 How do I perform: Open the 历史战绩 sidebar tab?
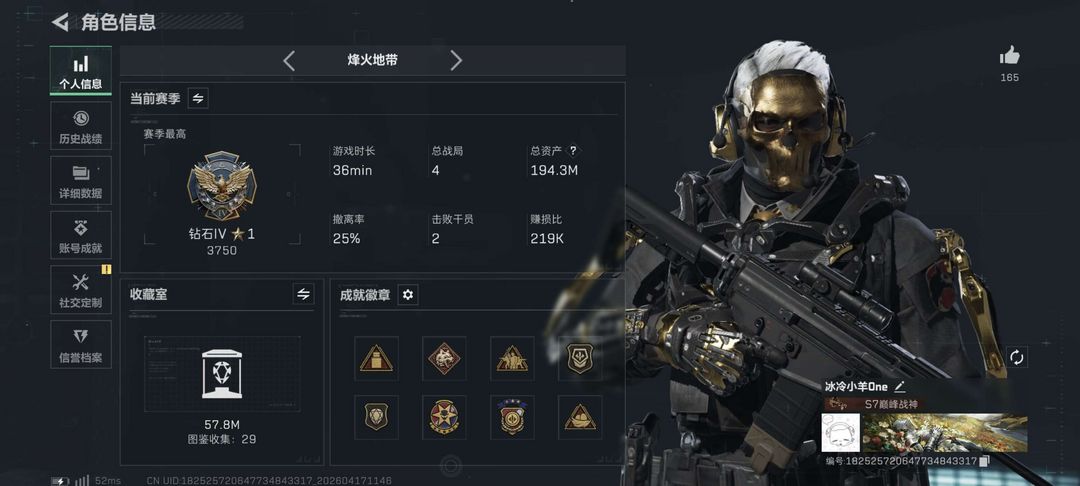pos(81,126)
